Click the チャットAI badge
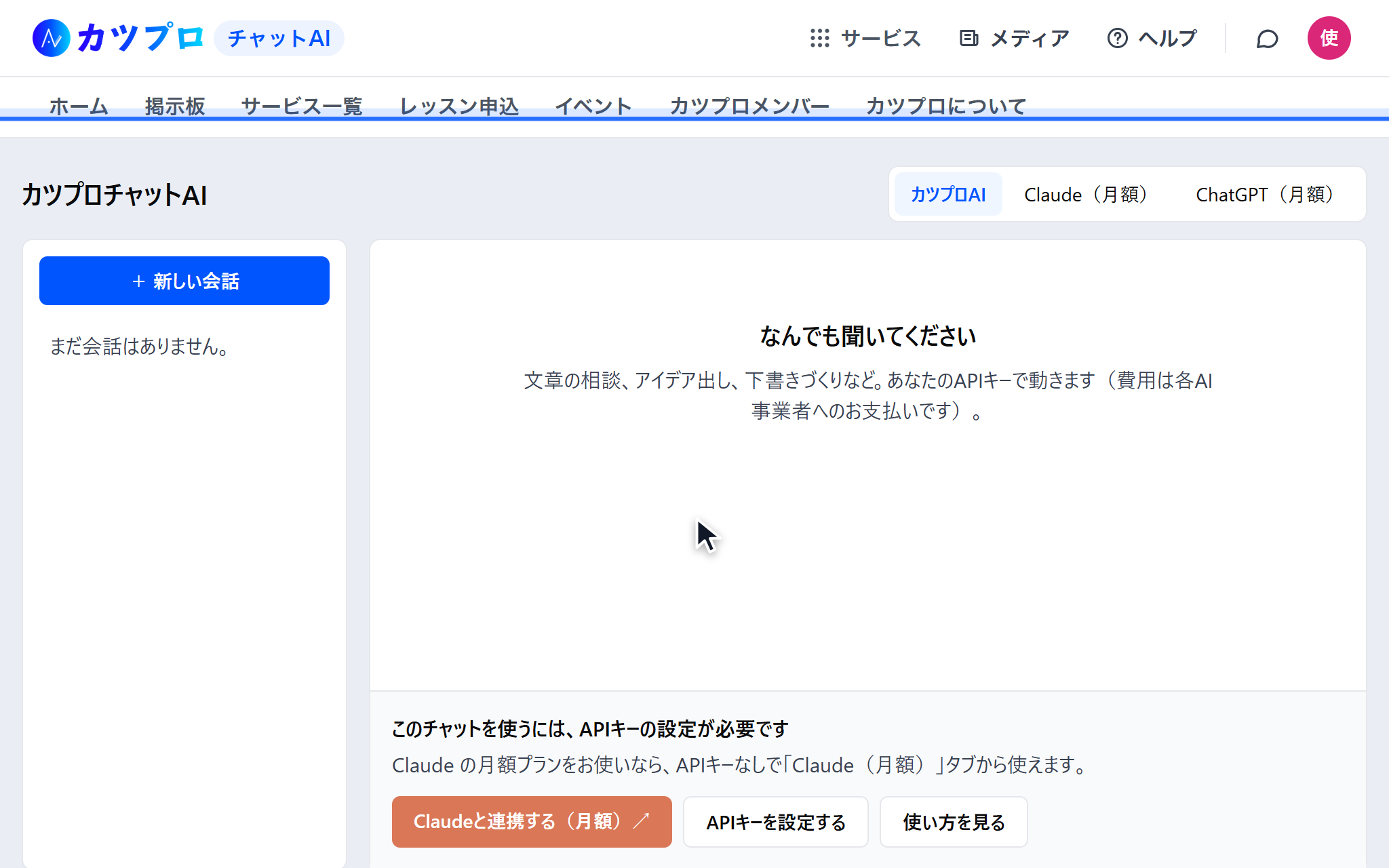Viewport: 1389px width, 868px height. coord(279,38)
